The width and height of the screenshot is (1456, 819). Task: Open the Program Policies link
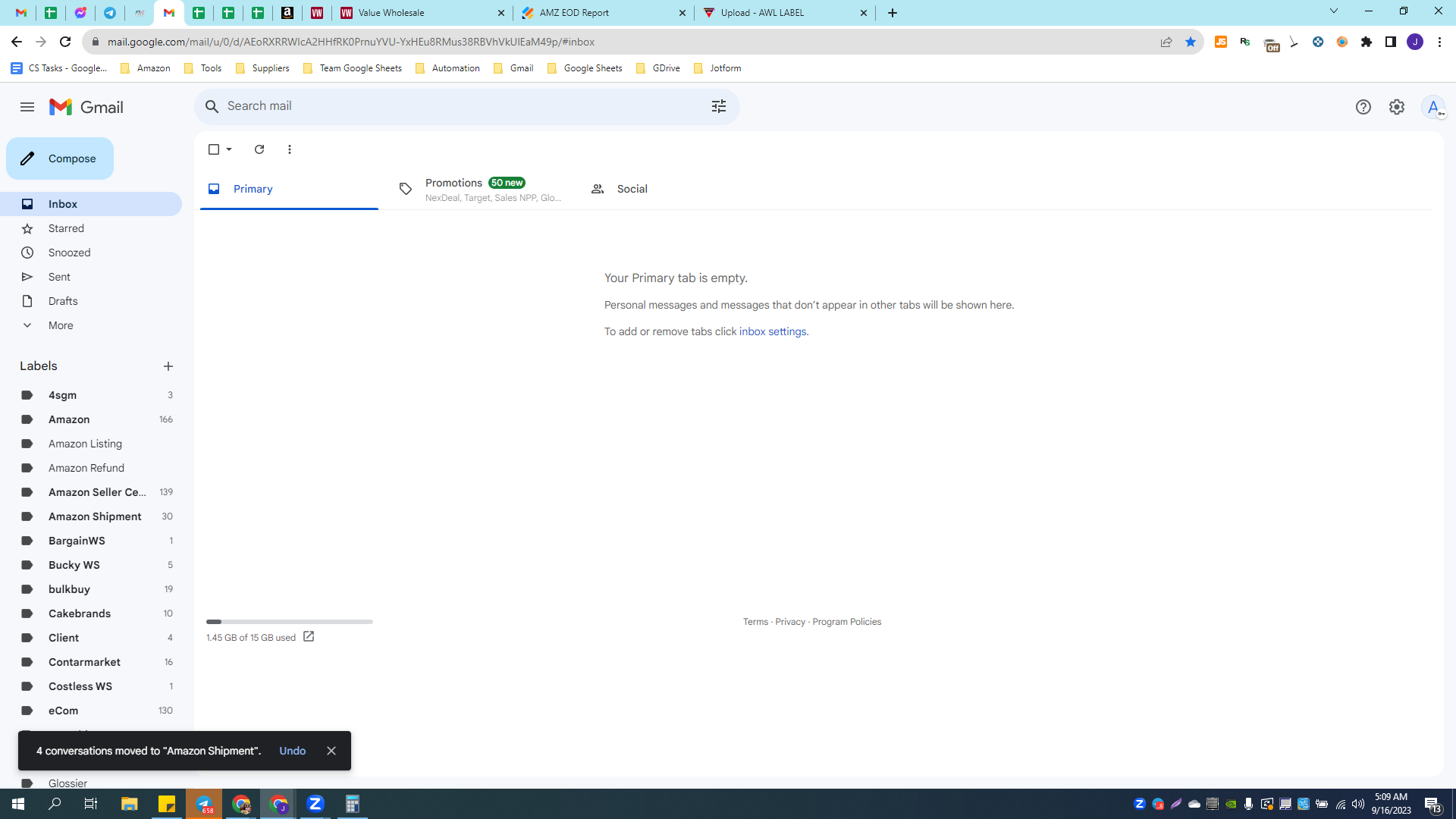[847, 622]
